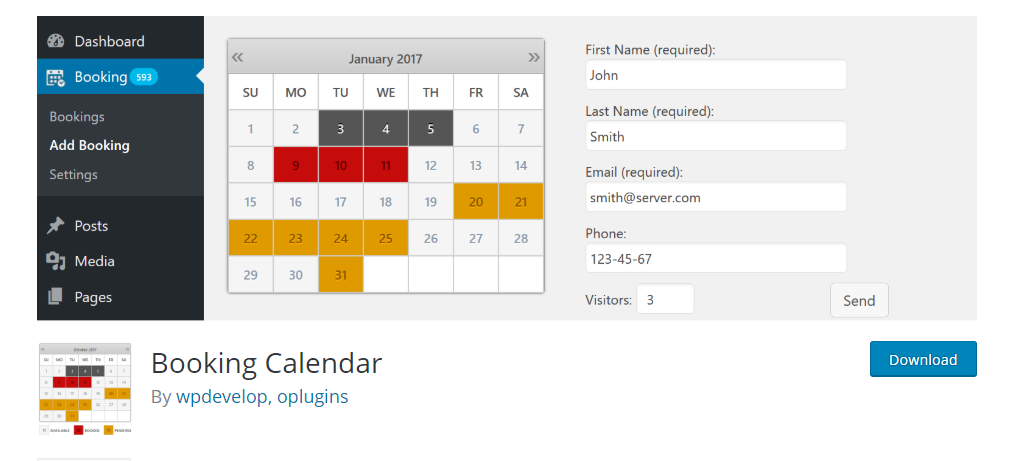Click the Posts pushpin icon
1015x461 pixels.
click(x=56, y=226)
